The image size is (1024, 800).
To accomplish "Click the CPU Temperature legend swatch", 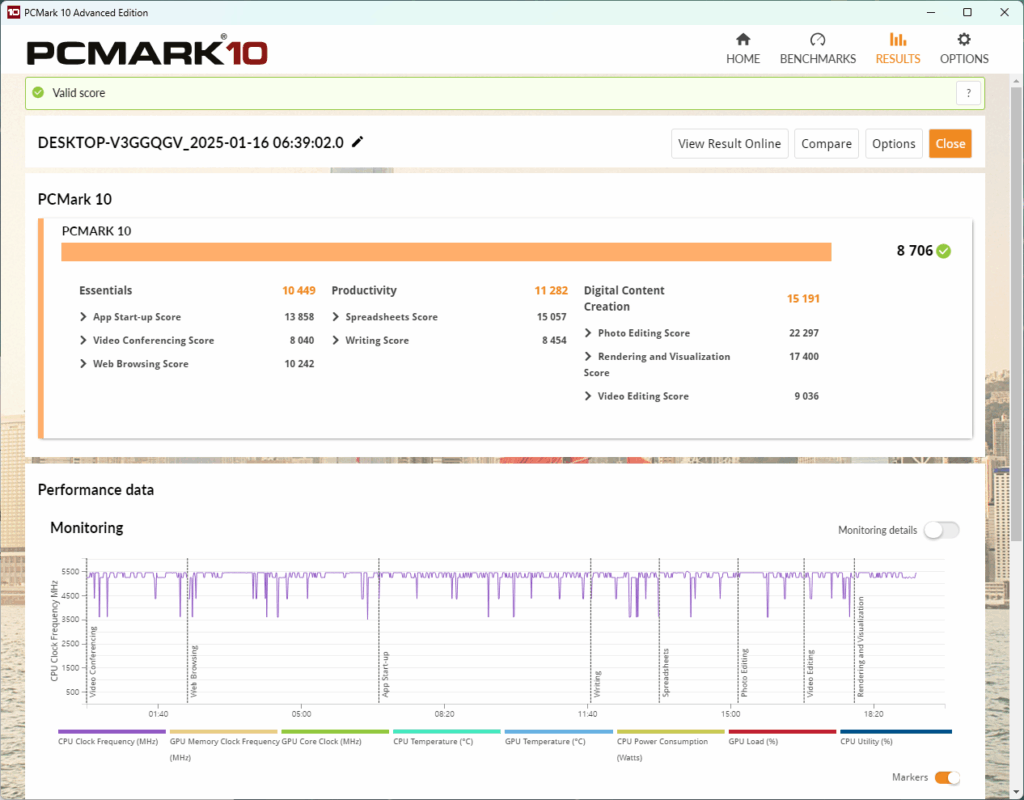I will 447,731.
